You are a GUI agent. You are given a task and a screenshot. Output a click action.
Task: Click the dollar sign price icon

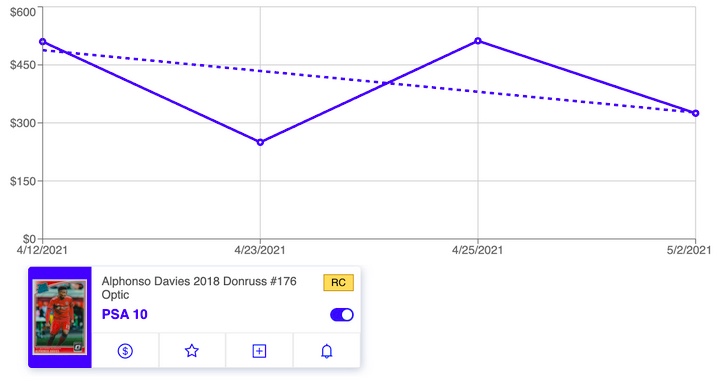pyautogui.click(x=125, y=351)
